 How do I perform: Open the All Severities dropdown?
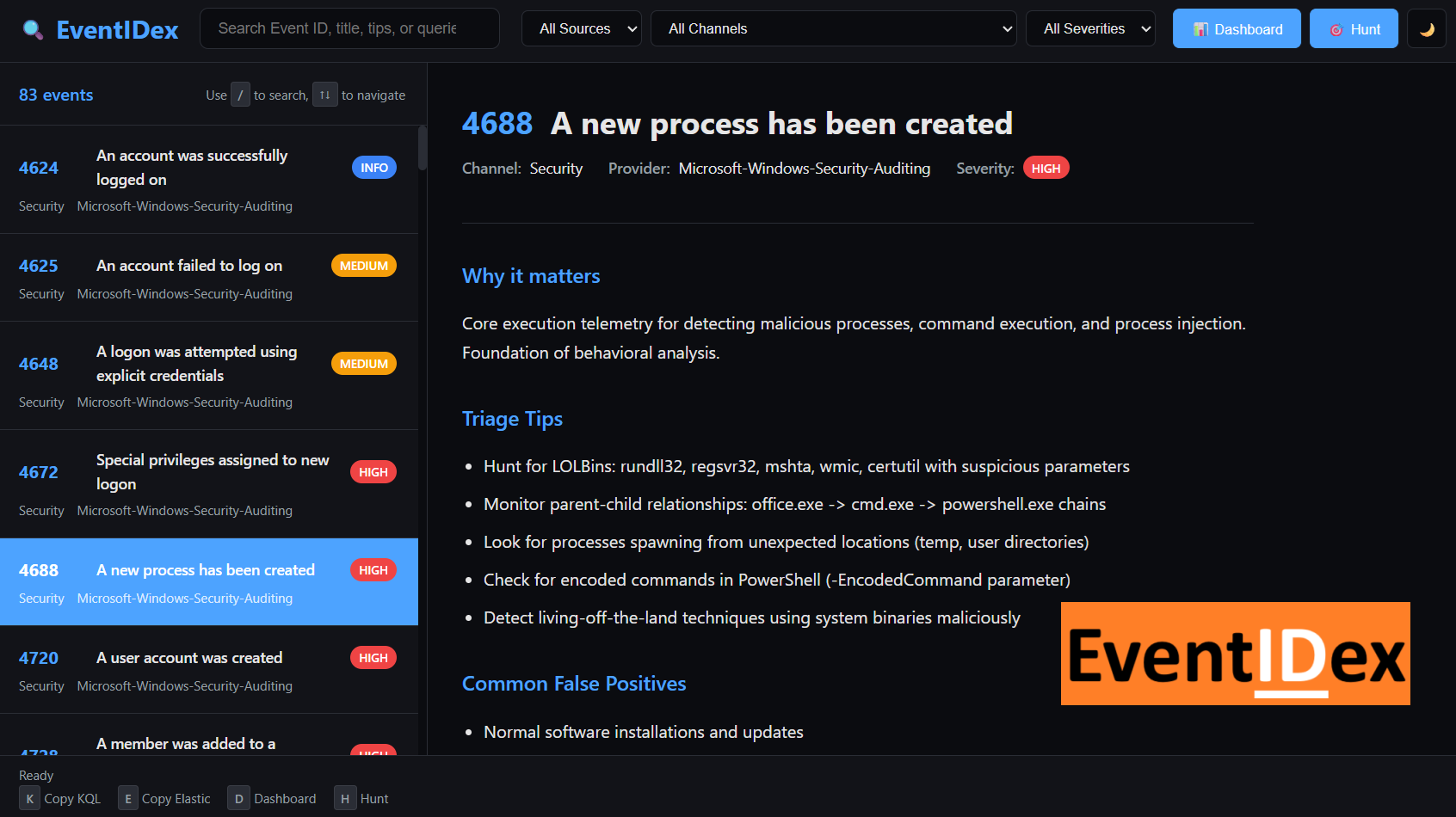(1090, 29)
